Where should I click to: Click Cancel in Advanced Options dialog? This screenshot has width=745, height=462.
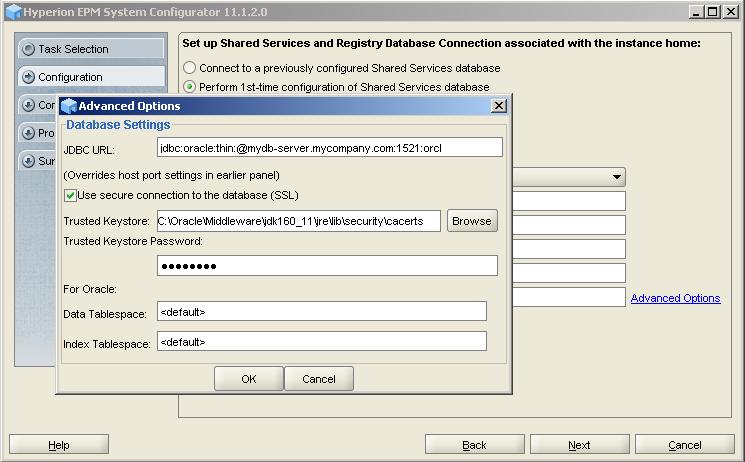(x=319, y=379)
